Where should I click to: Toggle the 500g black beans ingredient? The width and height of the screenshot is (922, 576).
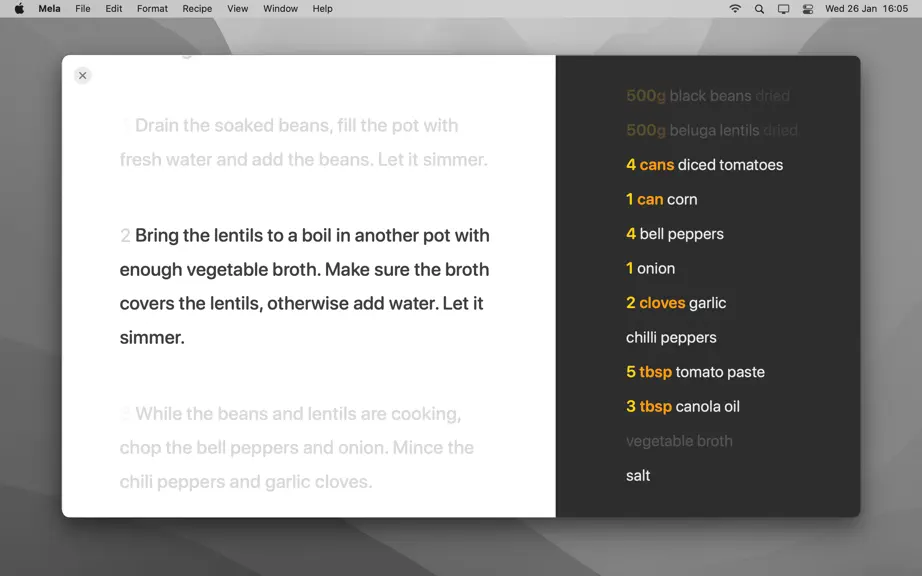(x=708, y=96)
